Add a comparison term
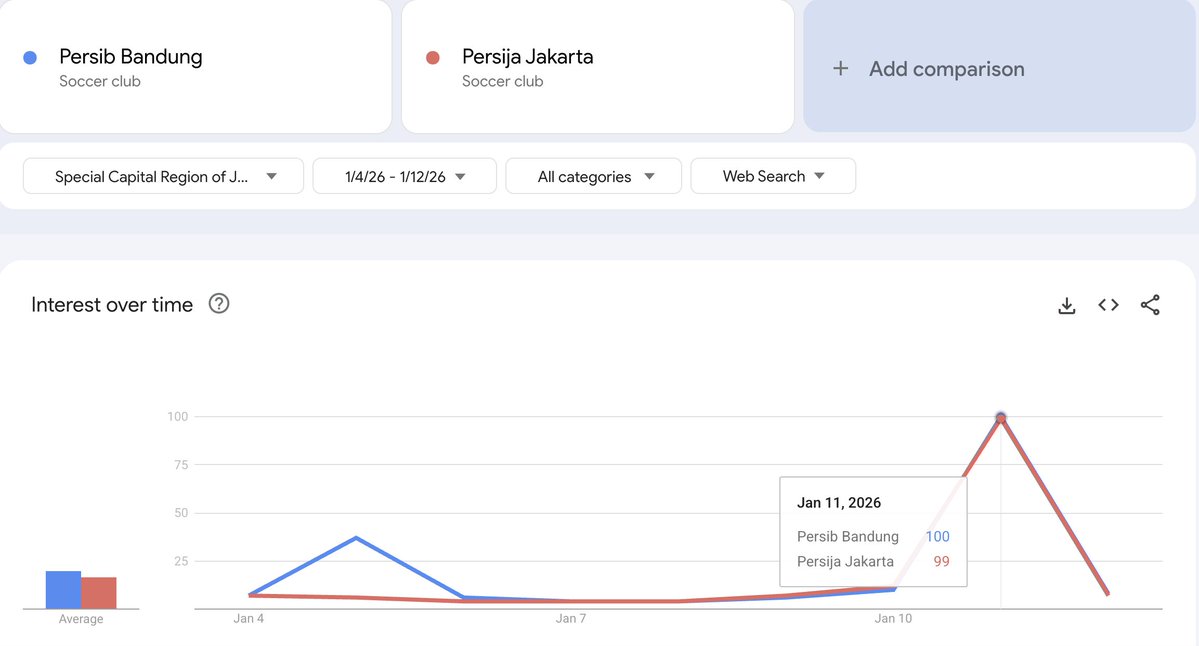Screen dimensions: 1199x646 (x=999, y=66)
